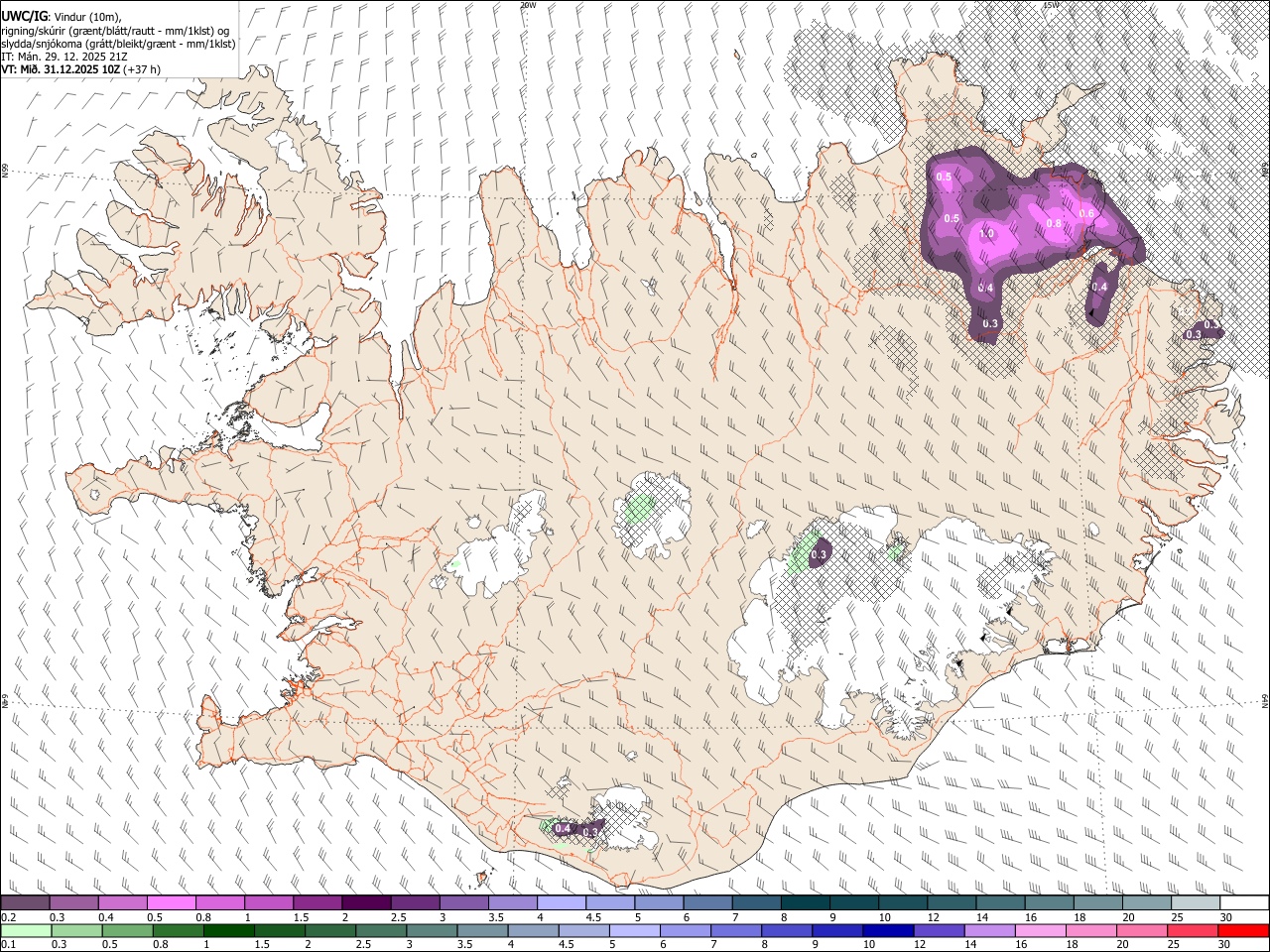Click the bright red 30 rain scale swatch

[1243, 930]
